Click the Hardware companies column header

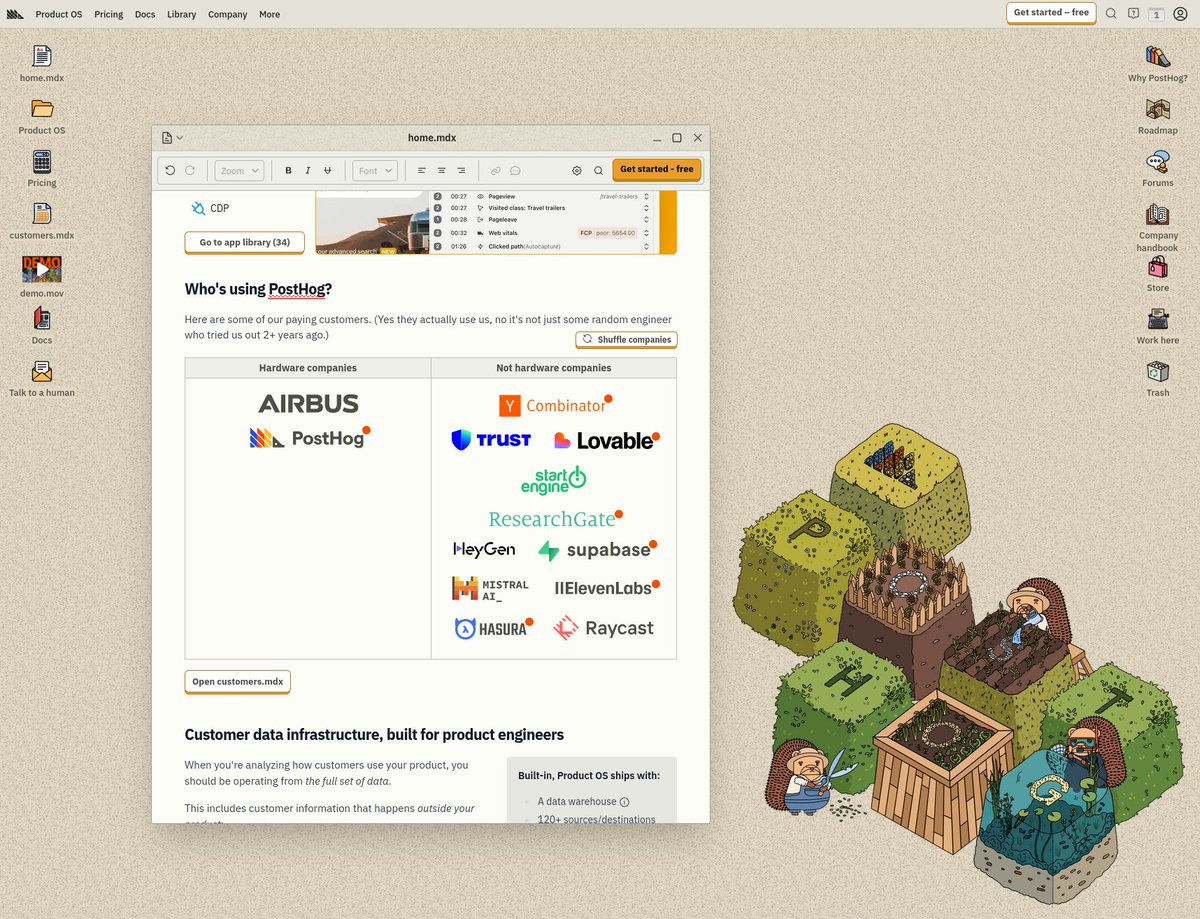pos(308,368)
